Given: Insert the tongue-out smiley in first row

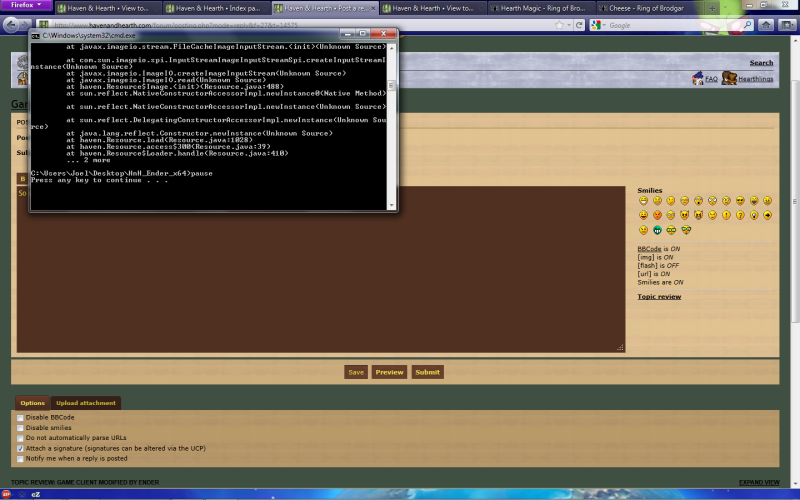Looking at the screenshot, I should coord(754,201).
